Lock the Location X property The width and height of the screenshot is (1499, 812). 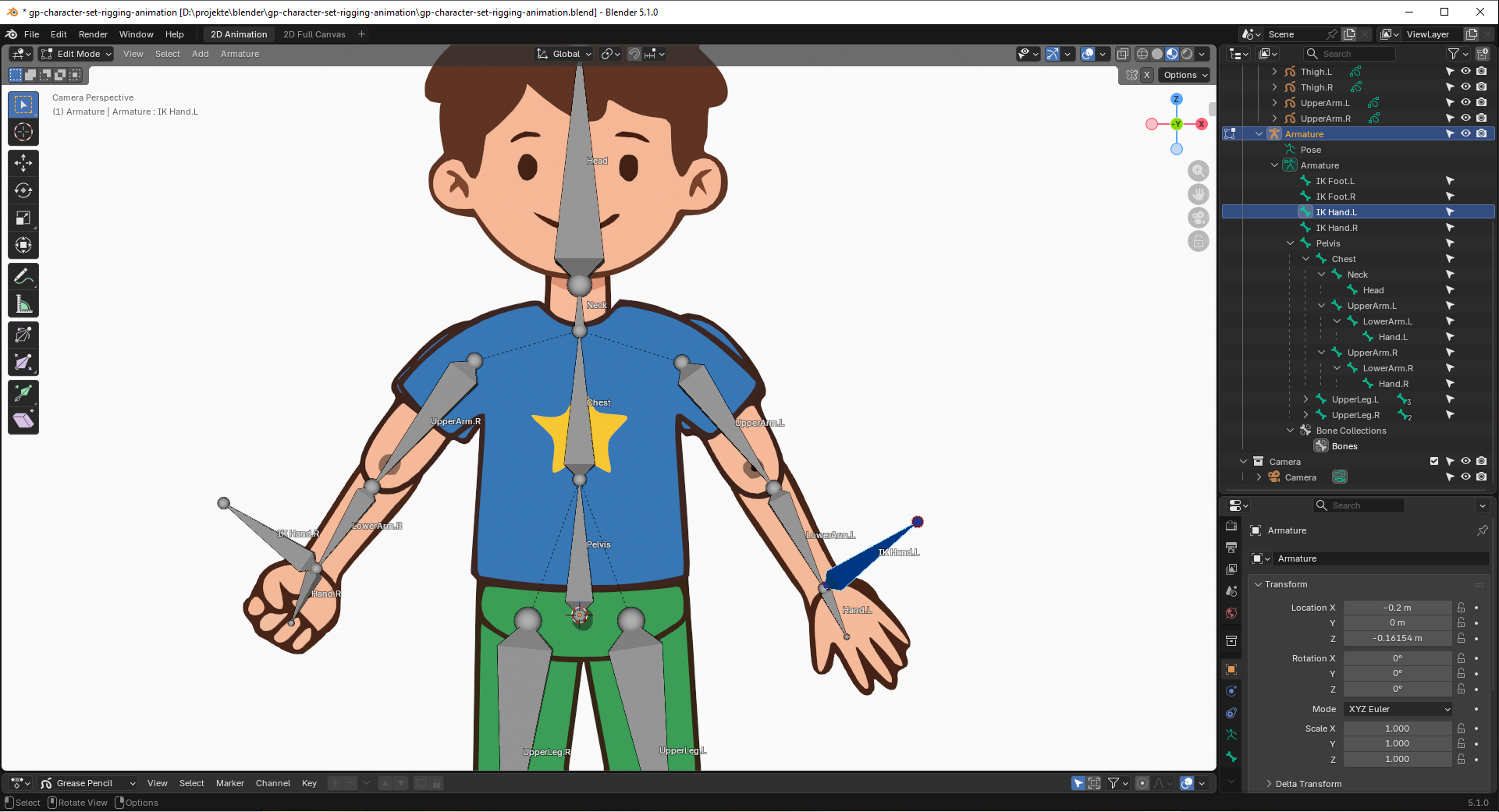pyautogui.click(x=1461, y=608)
